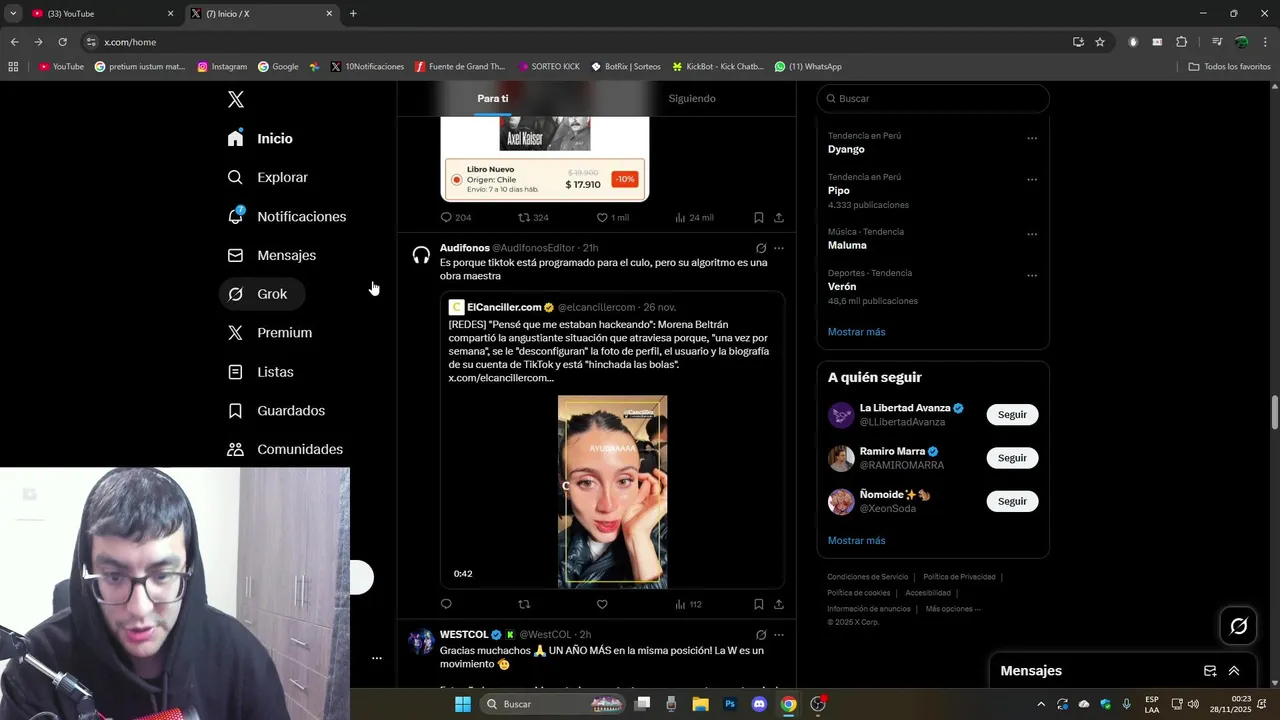The width and height of the screenshot is (1280, 720).
Task: Bookmark the Audífonos post
Action: point(758,604)
